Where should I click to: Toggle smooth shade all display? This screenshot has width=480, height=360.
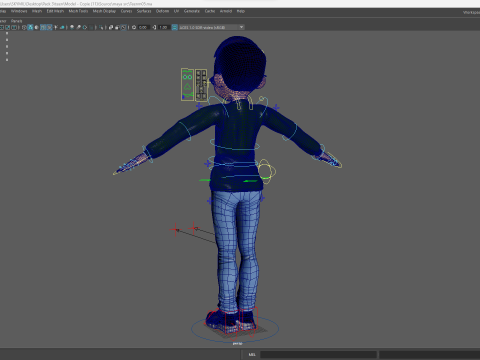click(30, 27)
